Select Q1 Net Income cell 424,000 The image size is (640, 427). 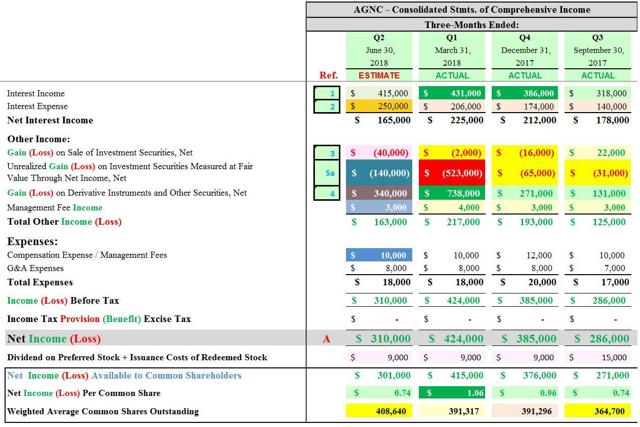point(452,338)
